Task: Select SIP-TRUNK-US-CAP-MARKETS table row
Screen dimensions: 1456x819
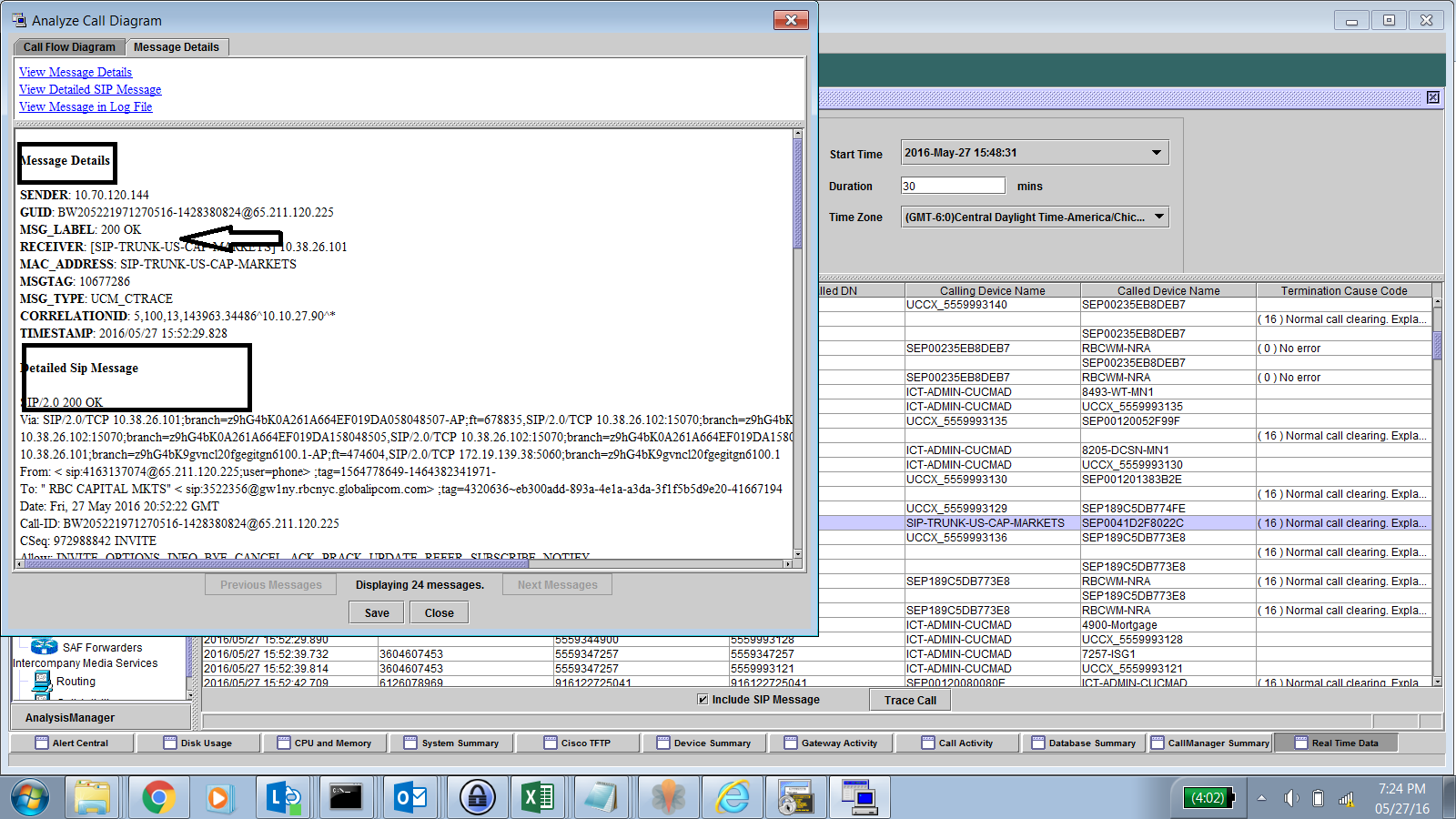Action: [x=1126, y=523]
